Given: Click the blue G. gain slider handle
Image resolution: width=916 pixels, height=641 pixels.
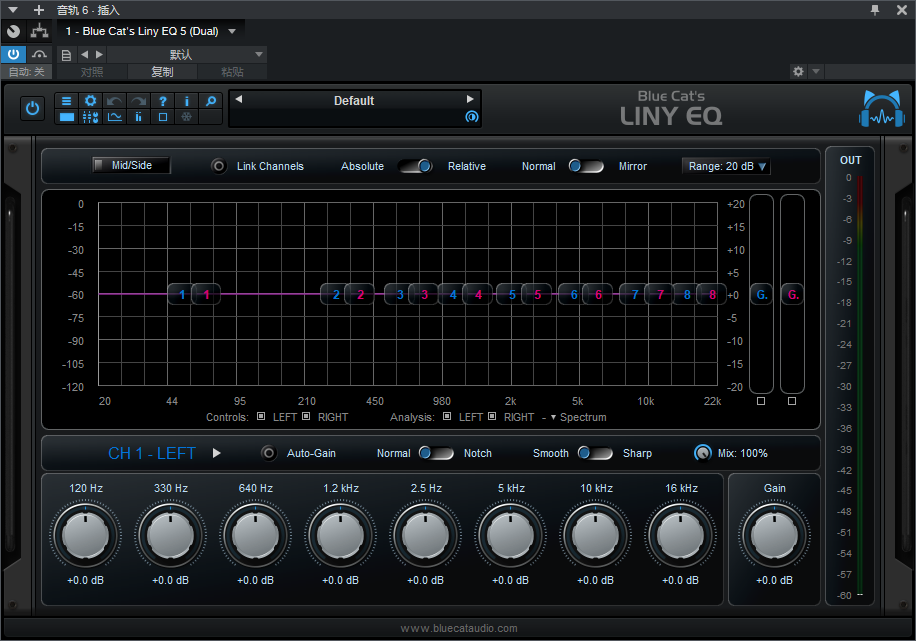Looking at the screenshot, I should click(762, 294).
